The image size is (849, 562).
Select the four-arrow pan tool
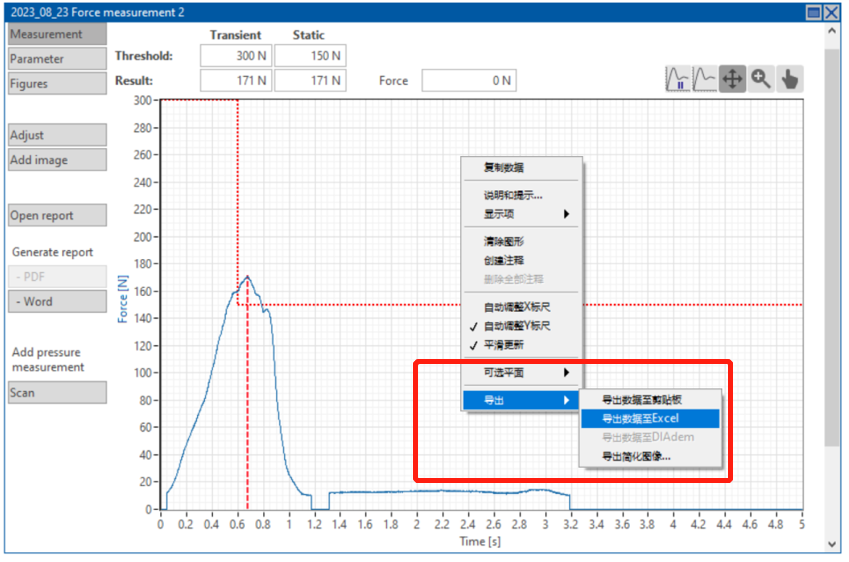point(733,79)
